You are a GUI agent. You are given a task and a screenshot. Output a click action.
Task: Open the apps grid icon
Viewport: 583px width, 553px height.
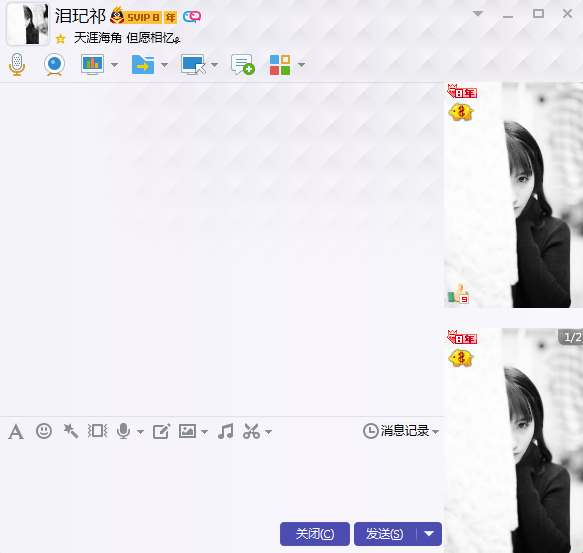click(x=280, y=65)
